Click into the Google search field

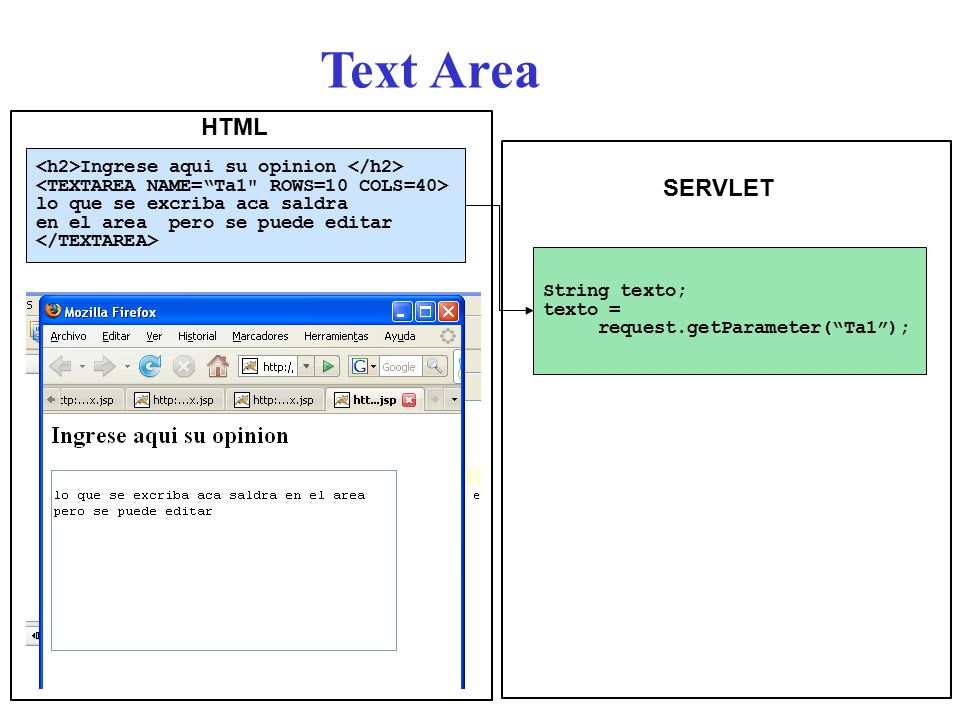pos(400,367)
